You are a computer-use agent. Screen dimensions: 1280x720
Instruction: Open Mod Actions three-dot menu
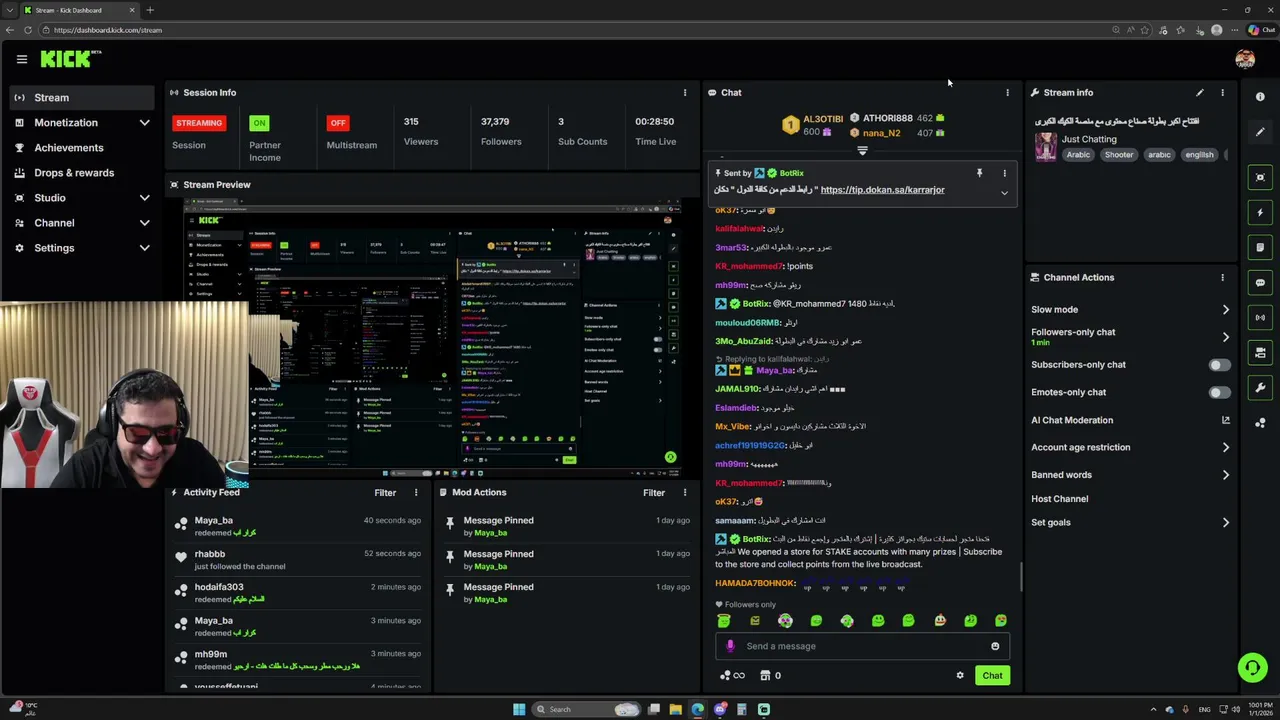685,492
